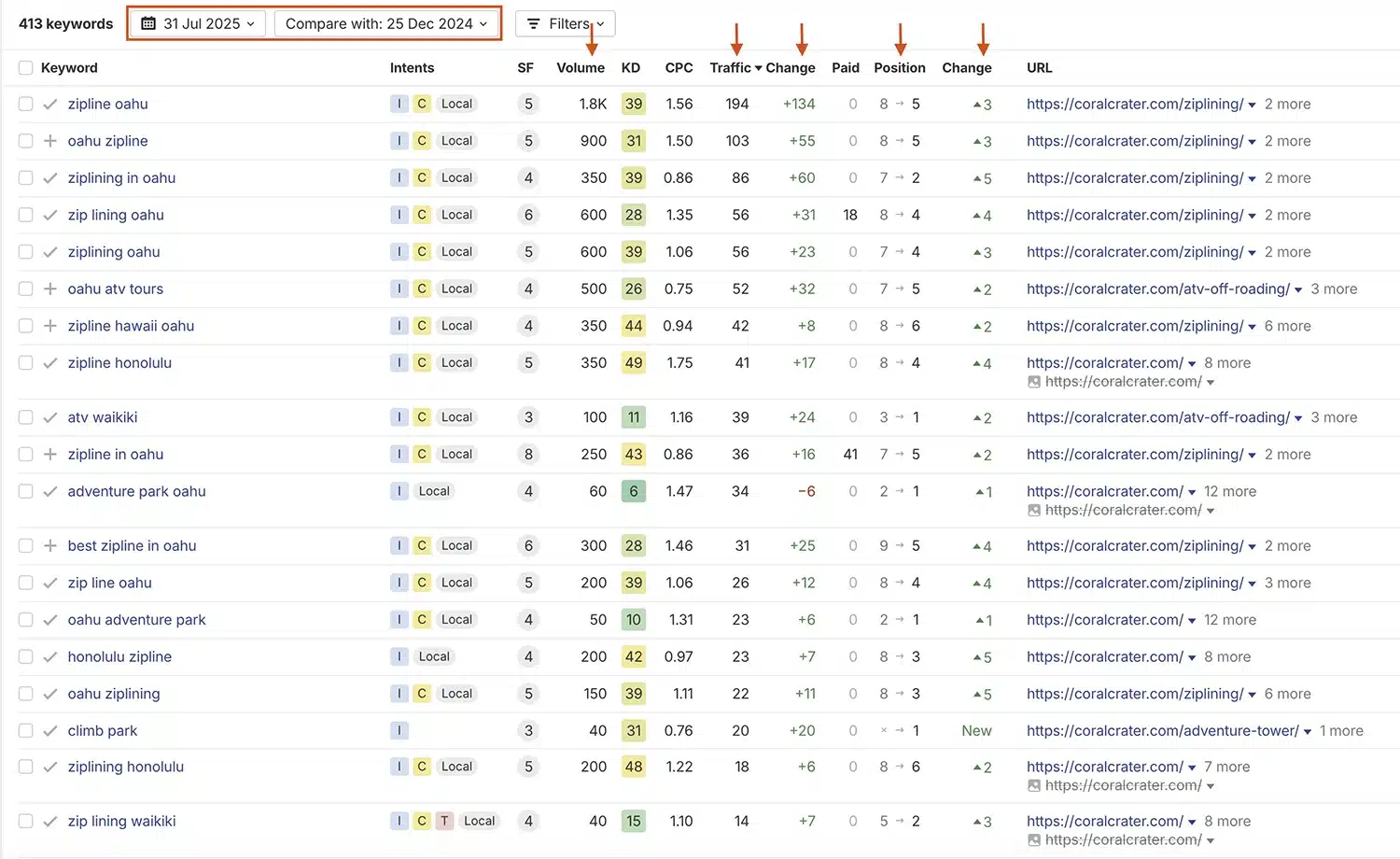Screen dimensions: 1400x859
Task: Click the 12 more link for adventure park oahu
Action: pos(1230,491)
